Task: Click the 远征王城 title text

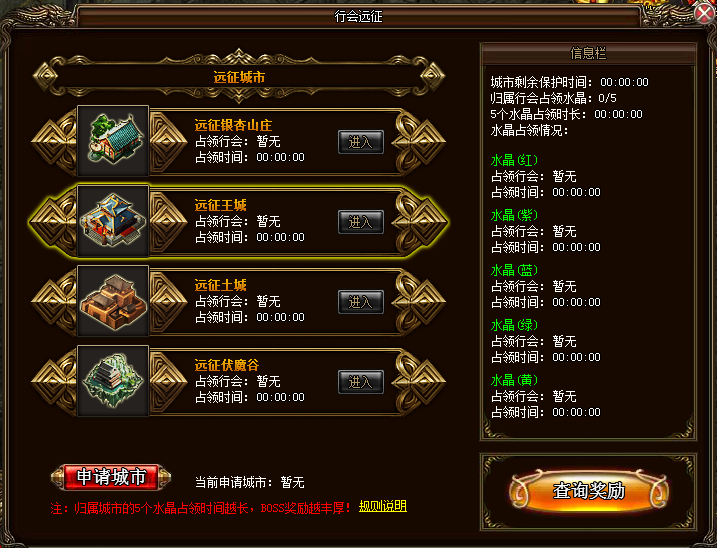Action: [x=221, y=205]
